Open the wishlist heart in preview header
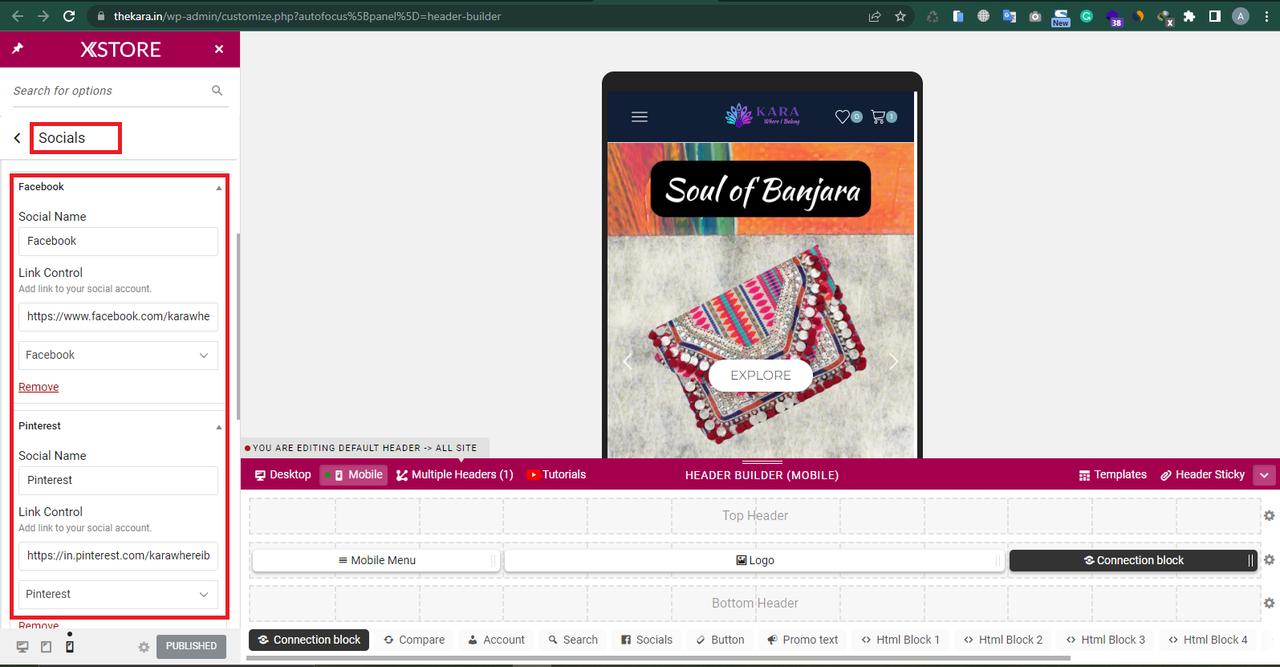 pyautogui.click(x=848, y=117)
